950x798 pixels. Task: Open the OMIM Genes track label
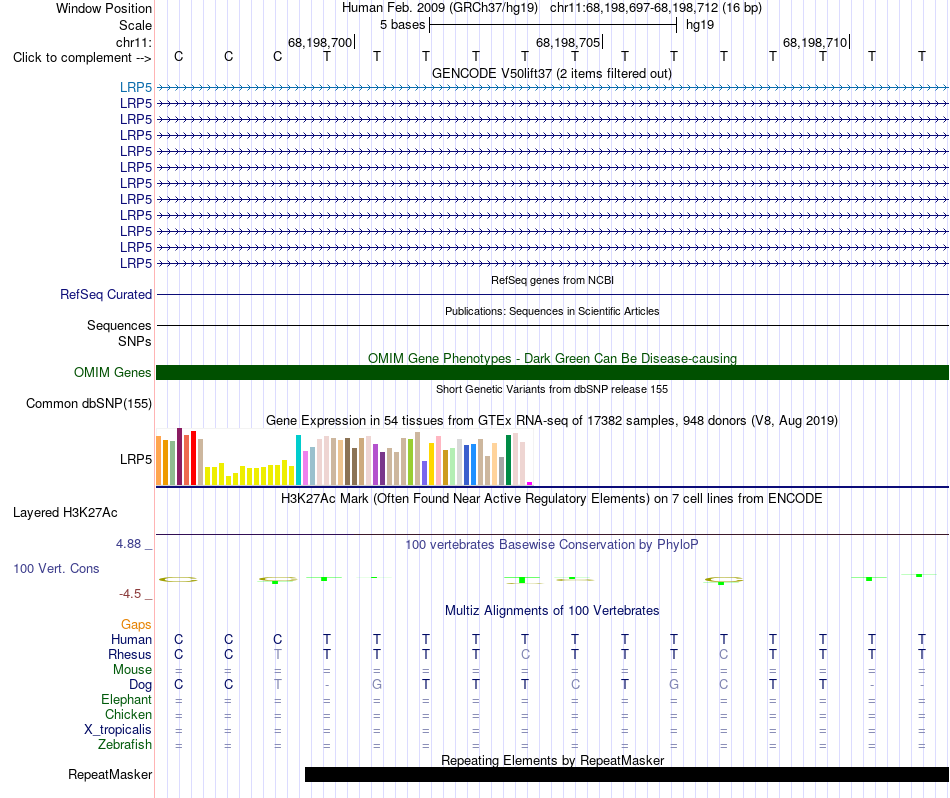click(112, 373)
